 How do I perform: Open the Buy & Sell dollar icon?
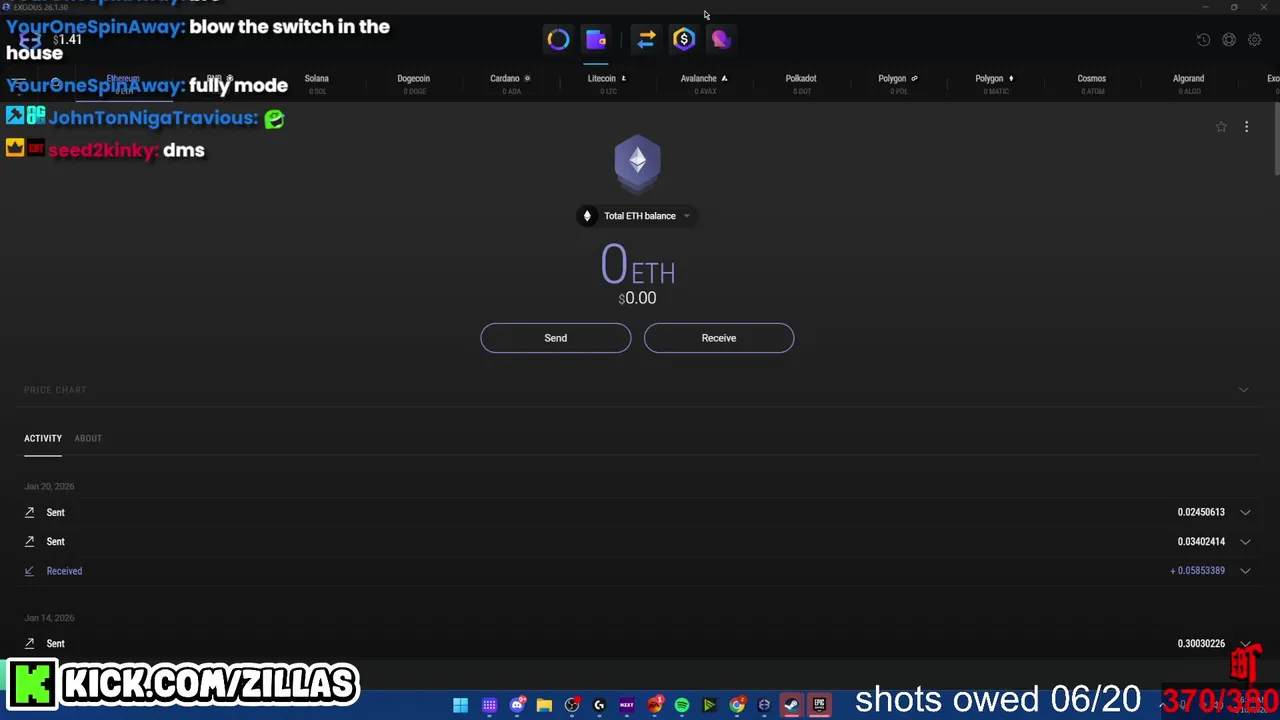(684, 39)
